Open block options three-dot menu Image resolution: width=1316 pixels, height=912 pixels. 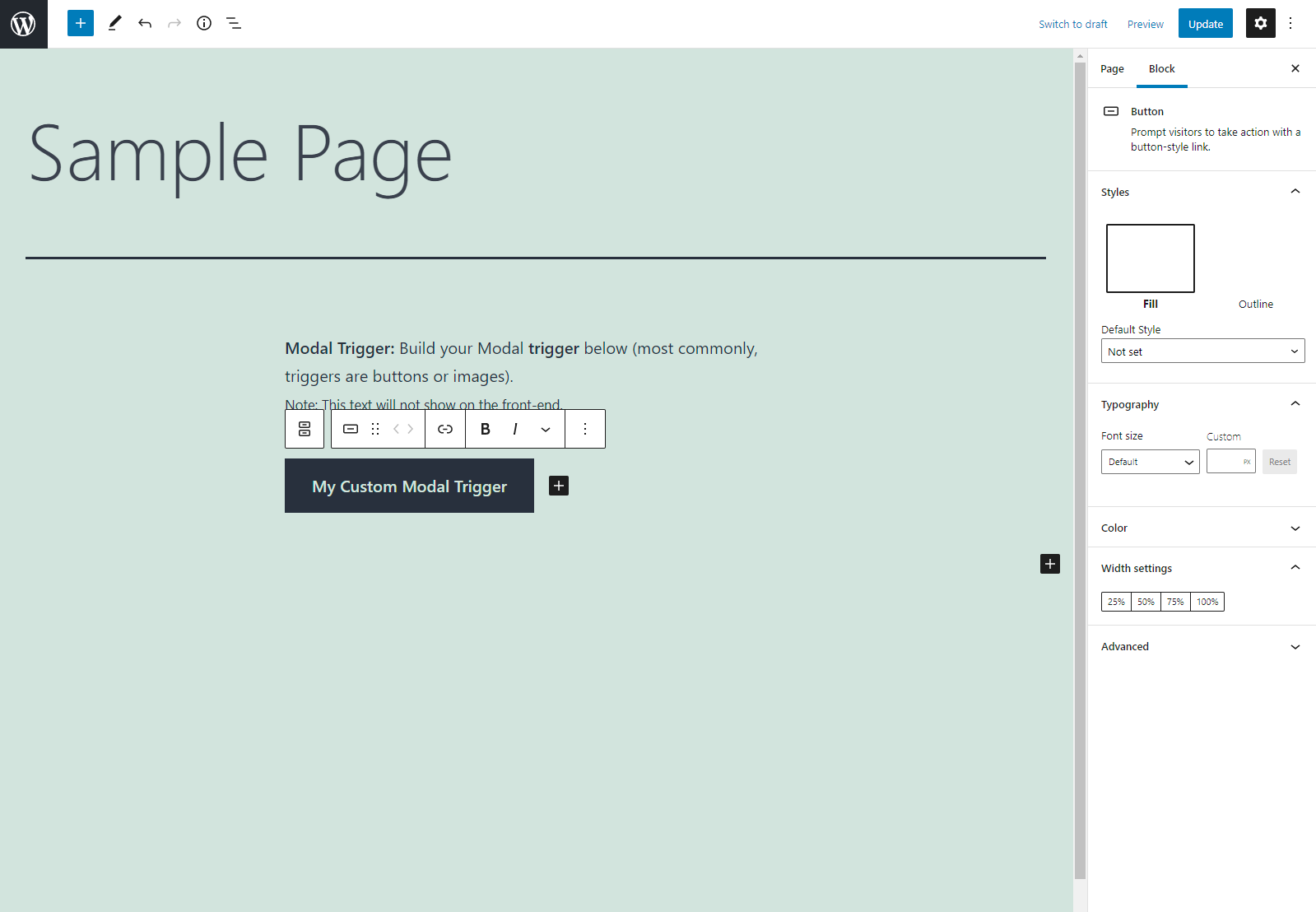[585, 429]
